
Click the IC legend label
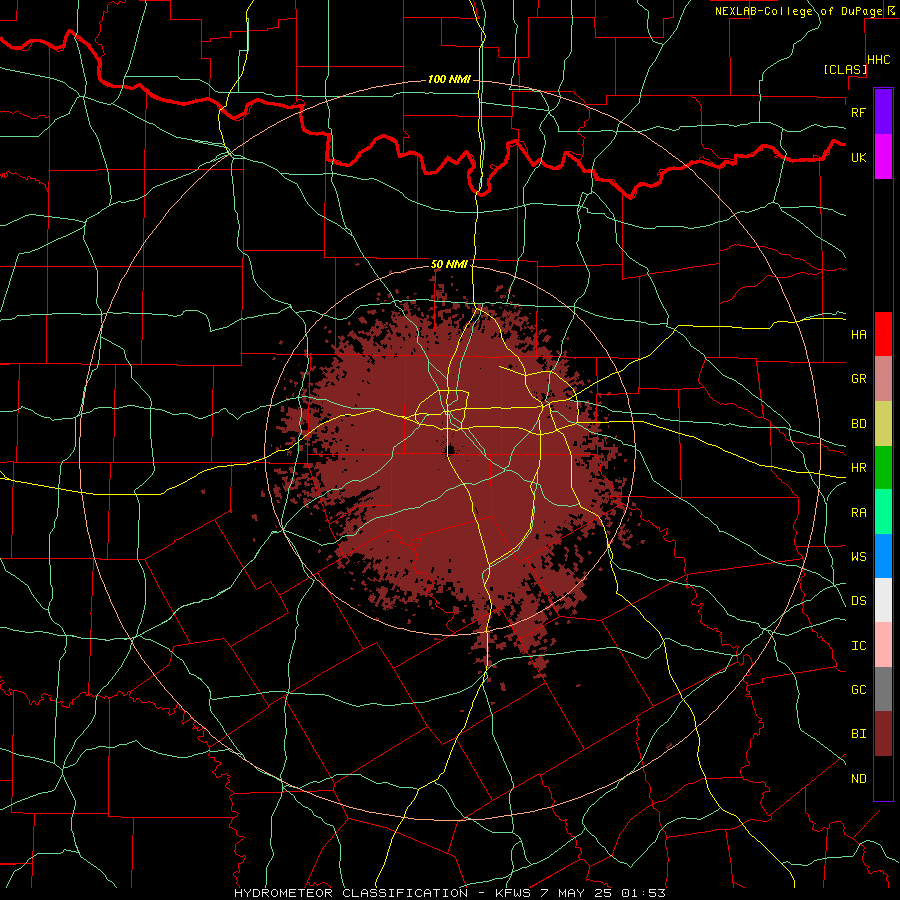click(858, 646)
